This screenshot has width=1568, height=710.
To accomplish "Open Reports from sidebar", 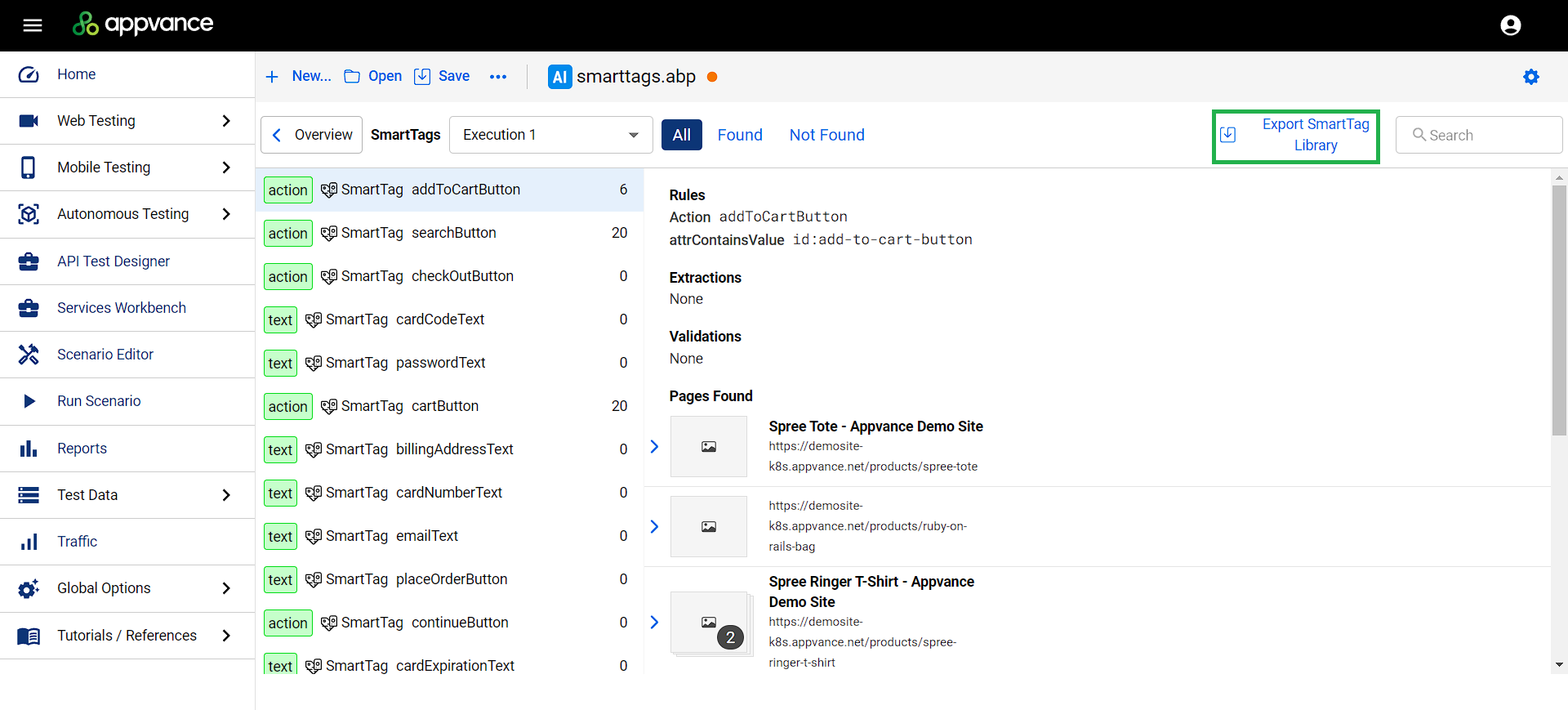I will [127, 449].
